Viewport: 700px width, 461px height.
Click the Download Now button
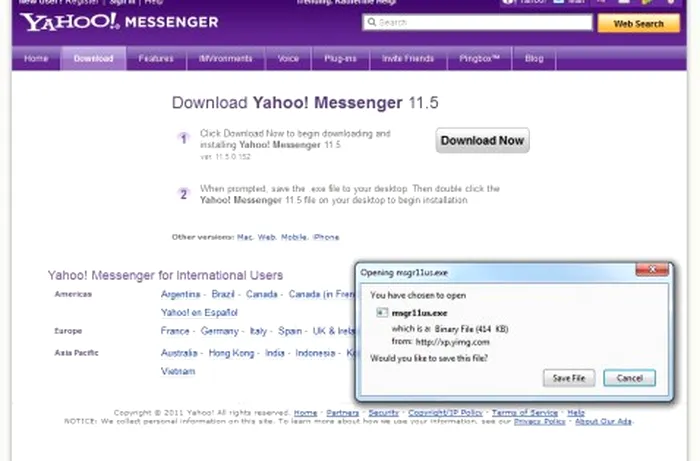click(x=482, y=141)
